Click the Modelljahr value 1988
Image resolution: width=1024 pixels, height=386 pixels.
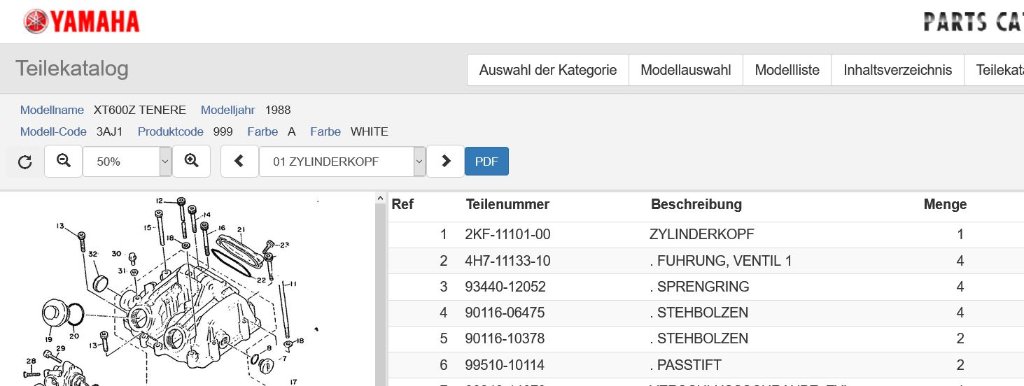278,110
